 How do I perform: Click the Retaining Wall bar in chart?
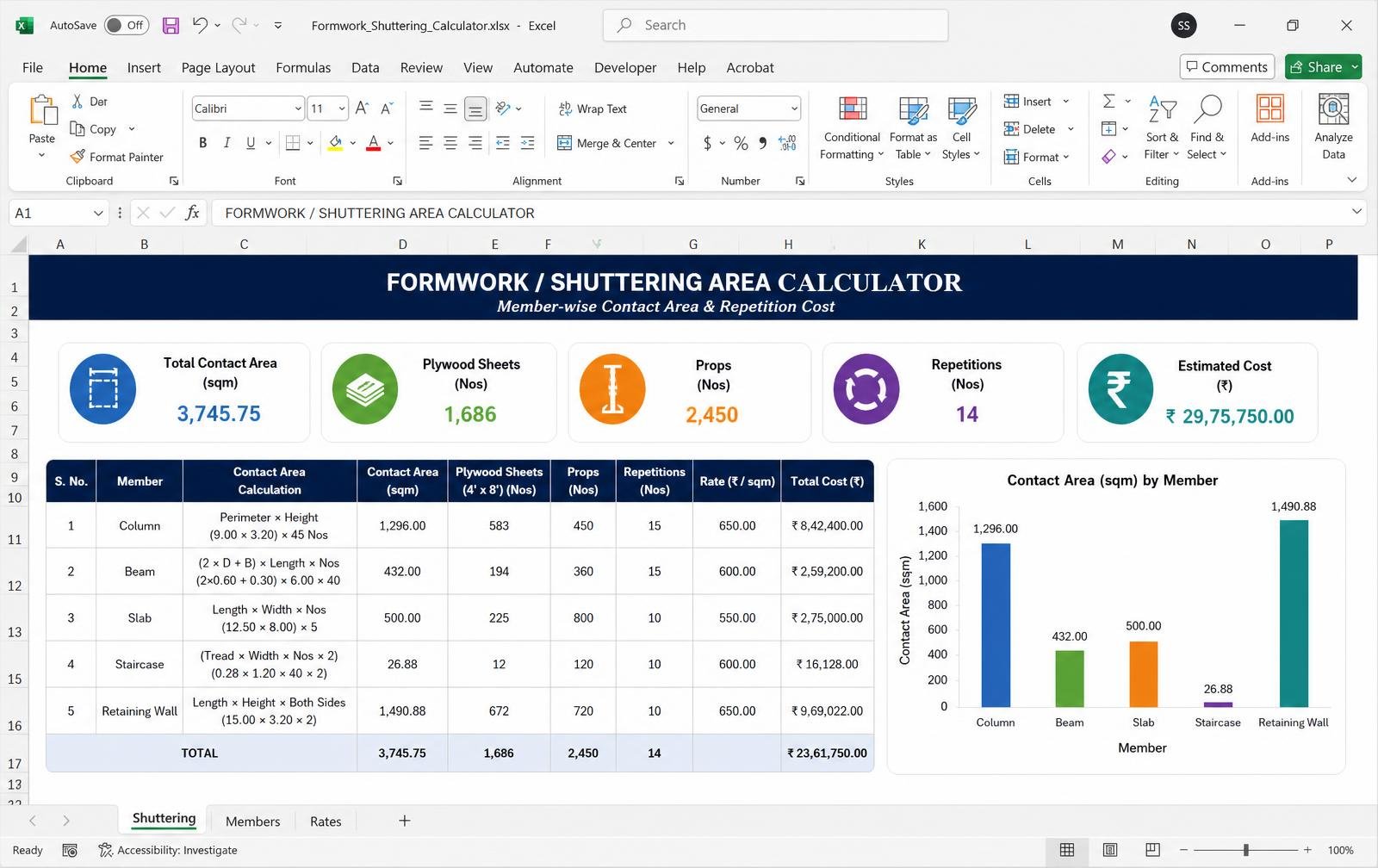point(1294,613)
